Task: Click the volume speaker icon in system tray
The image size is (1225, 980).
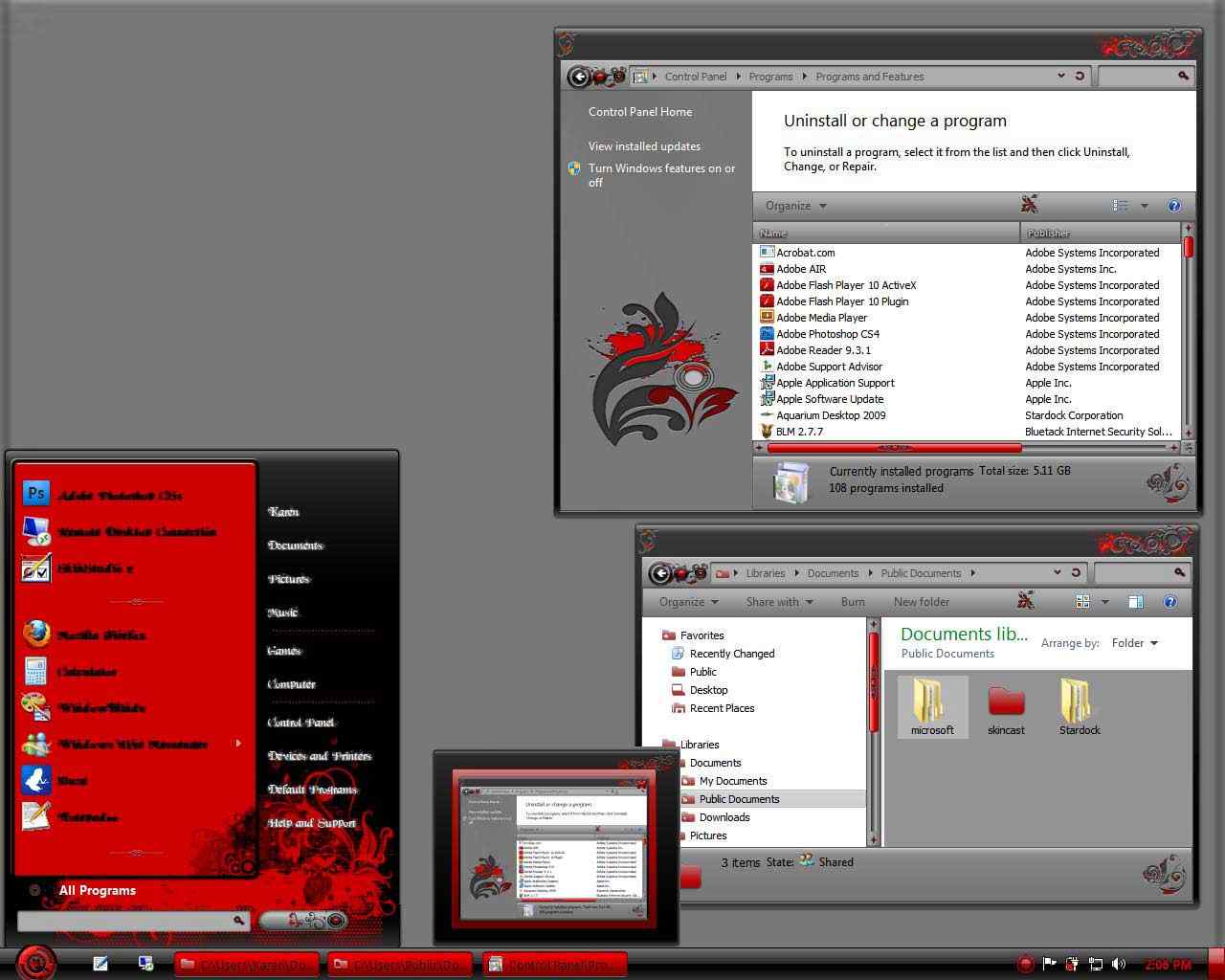Action: (x=1120, y=964)
